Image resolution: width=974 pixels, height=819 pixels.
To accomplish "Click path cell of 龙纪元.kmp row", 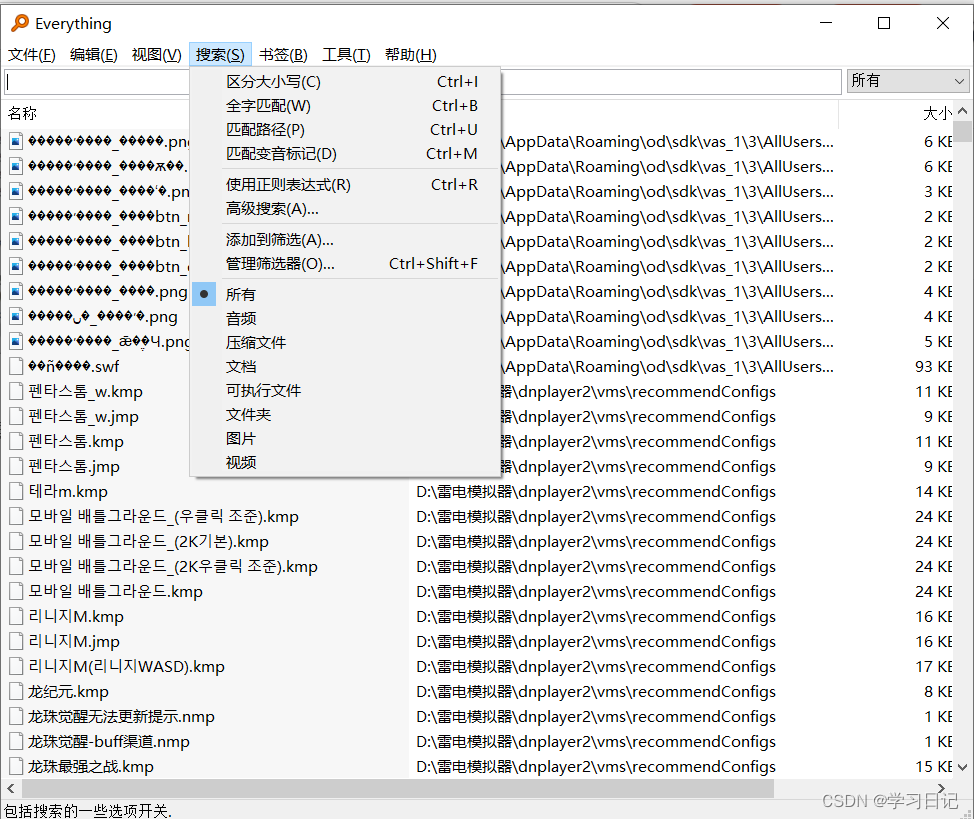I will click(x=596, y=692).
